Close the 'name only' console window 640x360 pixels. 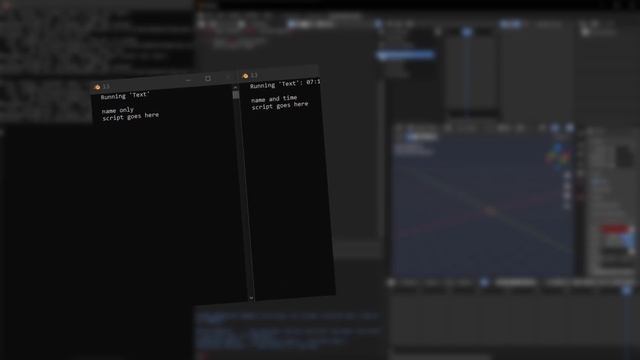point(228,77)
